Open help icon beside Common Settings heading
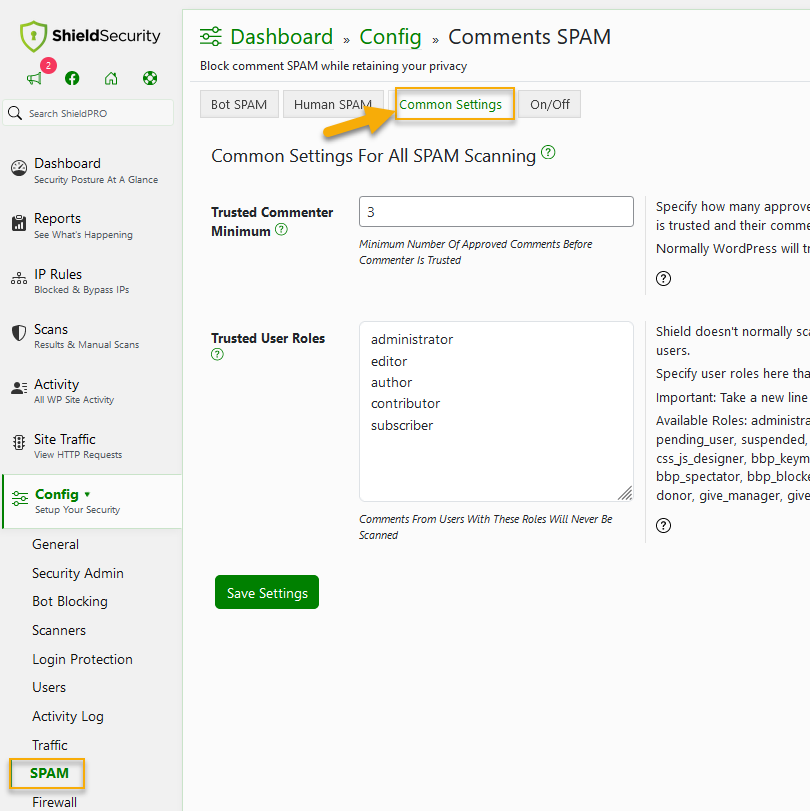810x811 pixels. tap(548, 153)
